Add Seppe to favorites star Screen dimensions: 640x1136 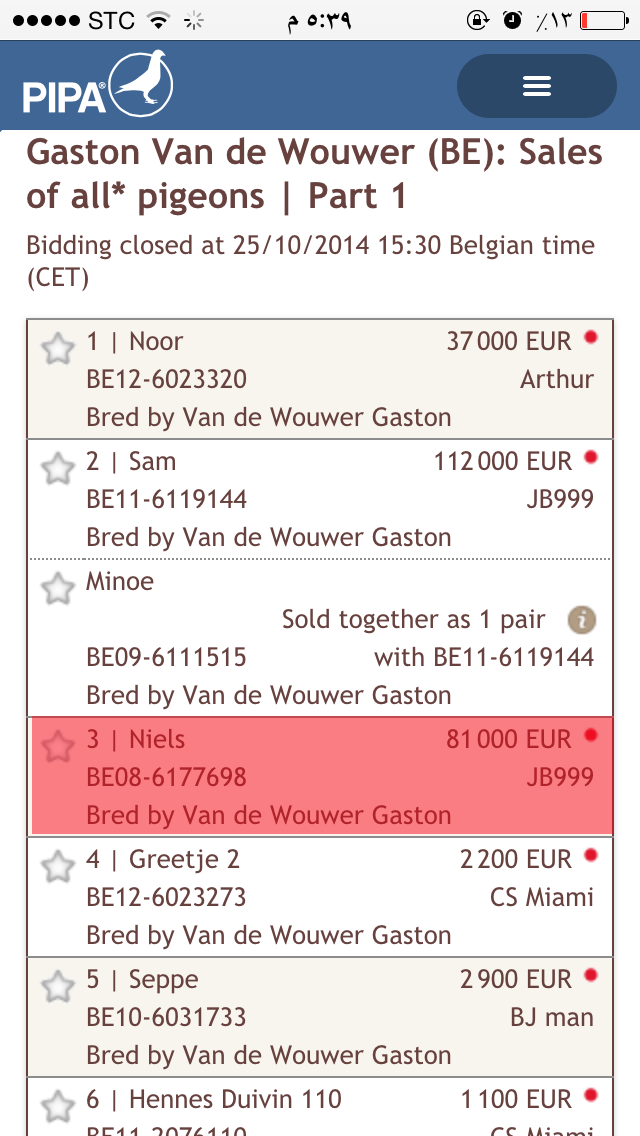point(58,986)
